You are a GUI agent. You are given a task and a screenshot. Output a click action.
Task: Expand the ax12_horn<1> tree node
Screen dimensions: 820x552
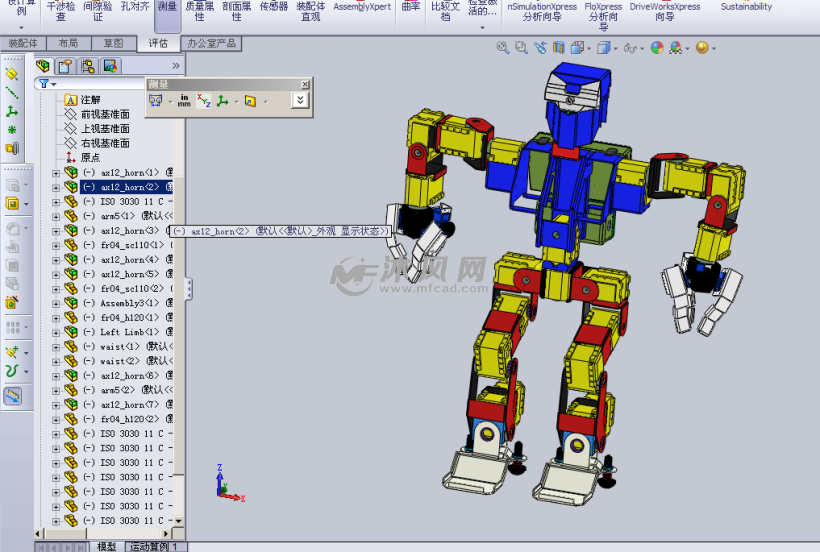coord(55,173)
